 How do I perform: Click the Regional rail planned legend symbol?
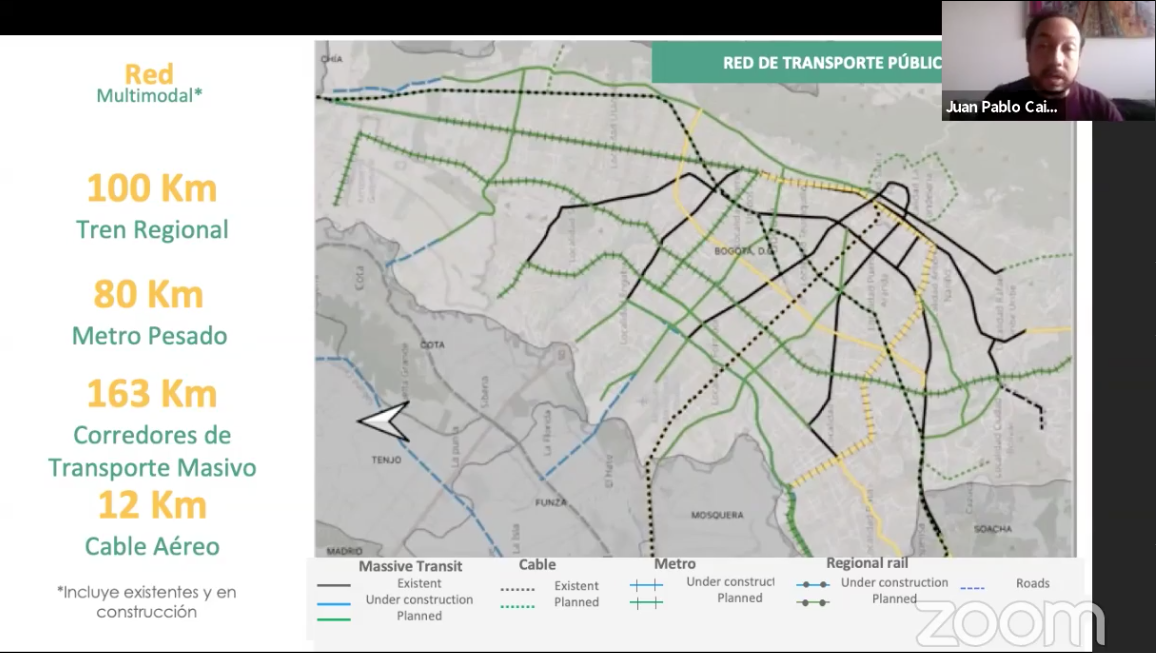(812, 602)
